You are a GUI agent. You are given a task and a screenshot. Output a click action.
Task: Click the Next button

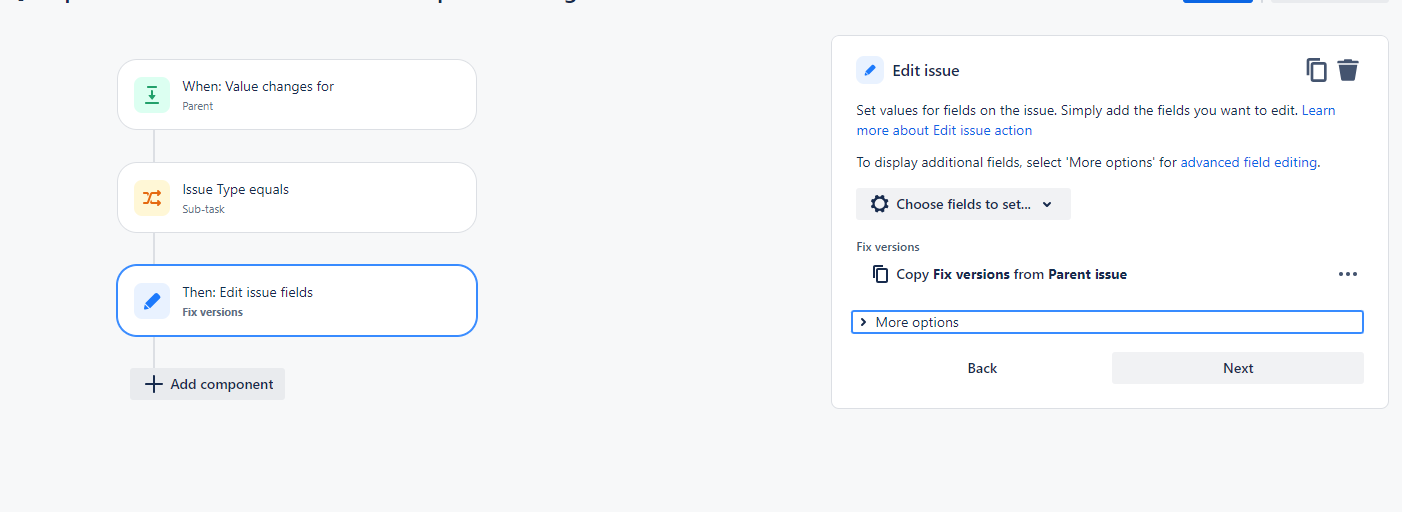click(x=1238, y=368)
